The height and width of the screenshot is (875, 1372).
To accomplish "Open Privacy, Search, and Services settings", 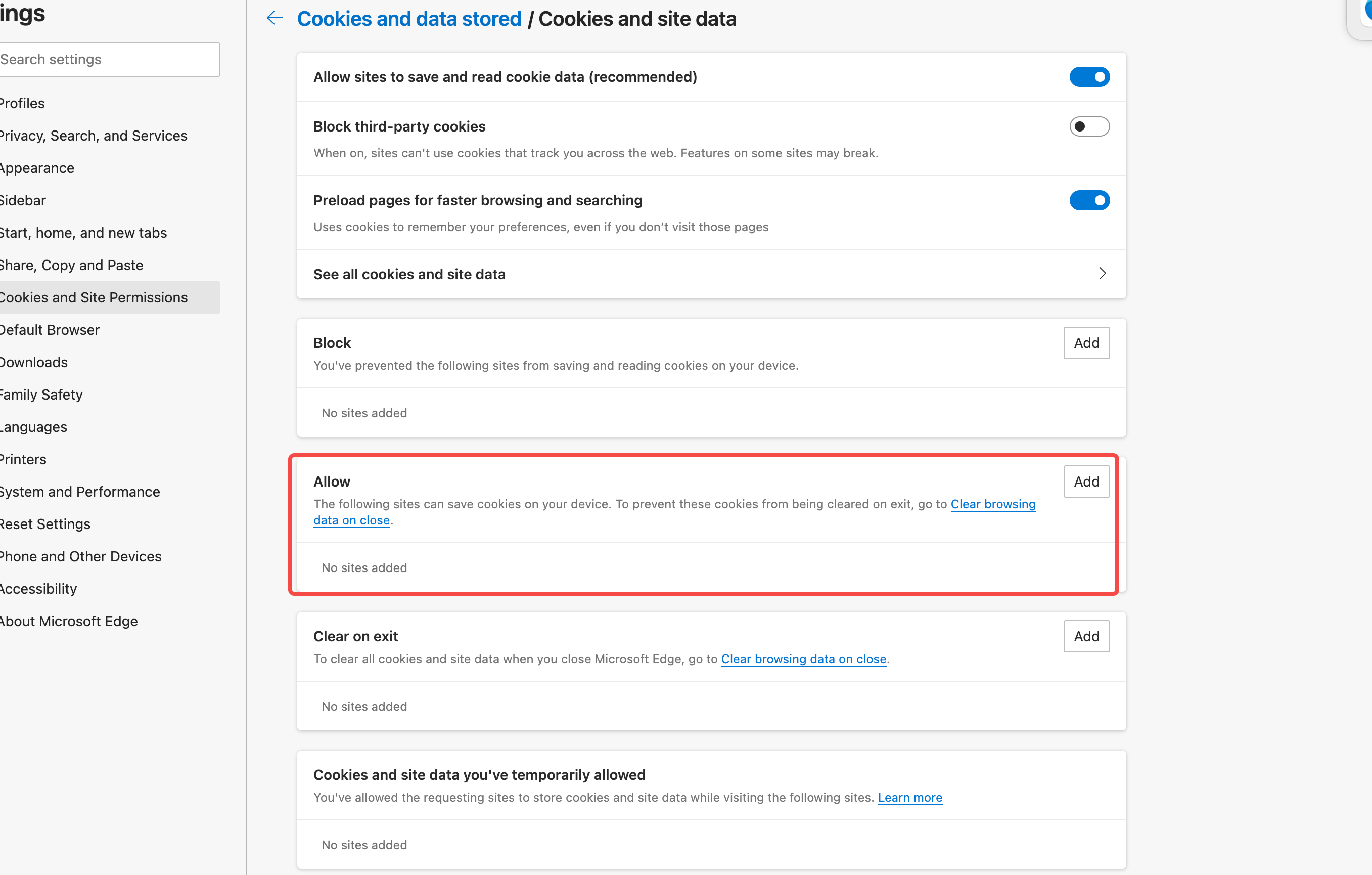I will tap(94, 136).
